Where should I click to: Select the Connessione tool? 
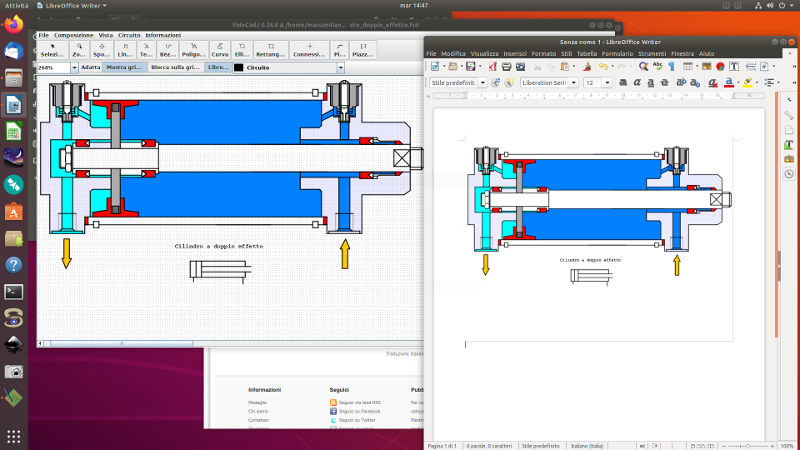(311, 50)
